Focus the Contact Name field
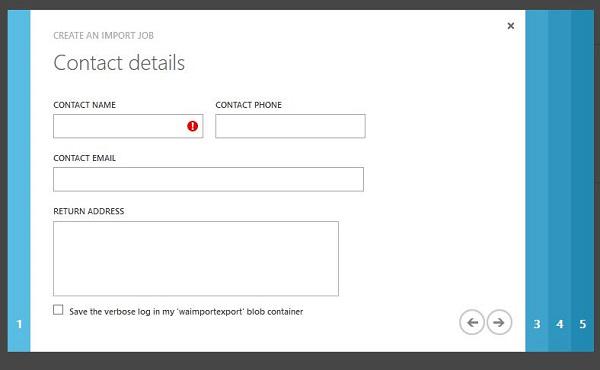600x370 pixels. 128,126
